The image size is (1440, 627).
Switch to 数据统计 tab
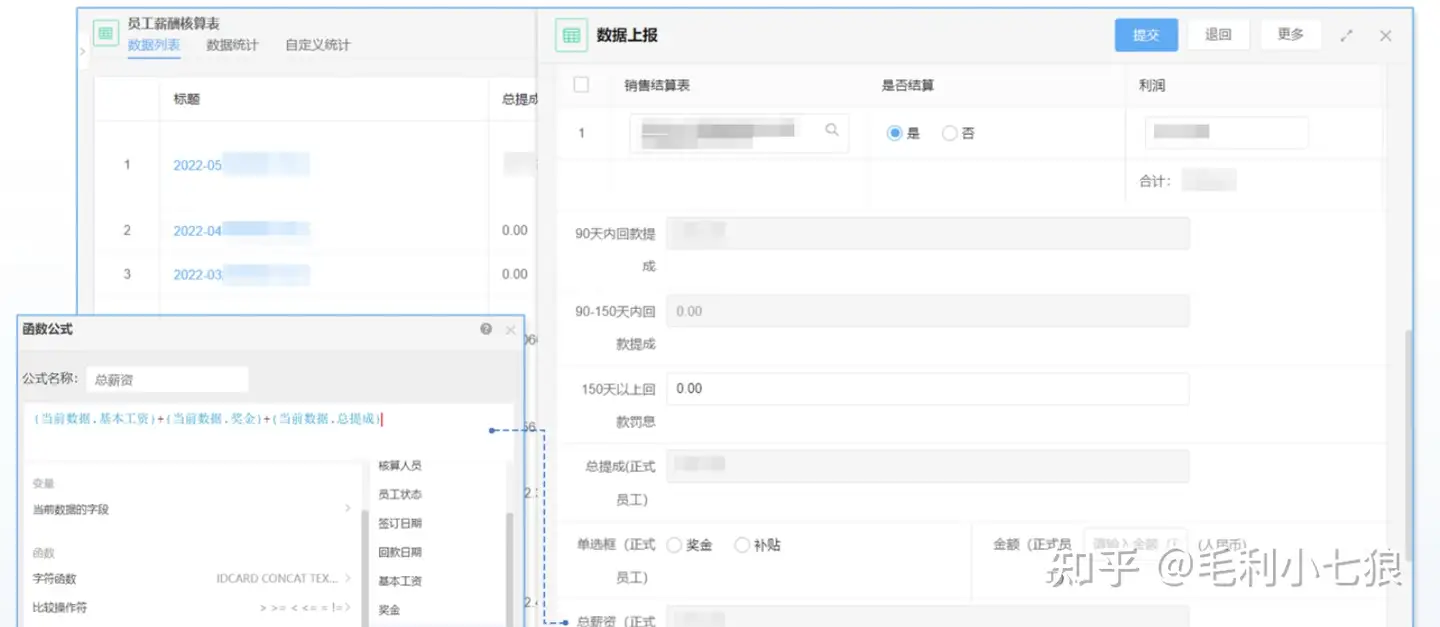point(232,45)
